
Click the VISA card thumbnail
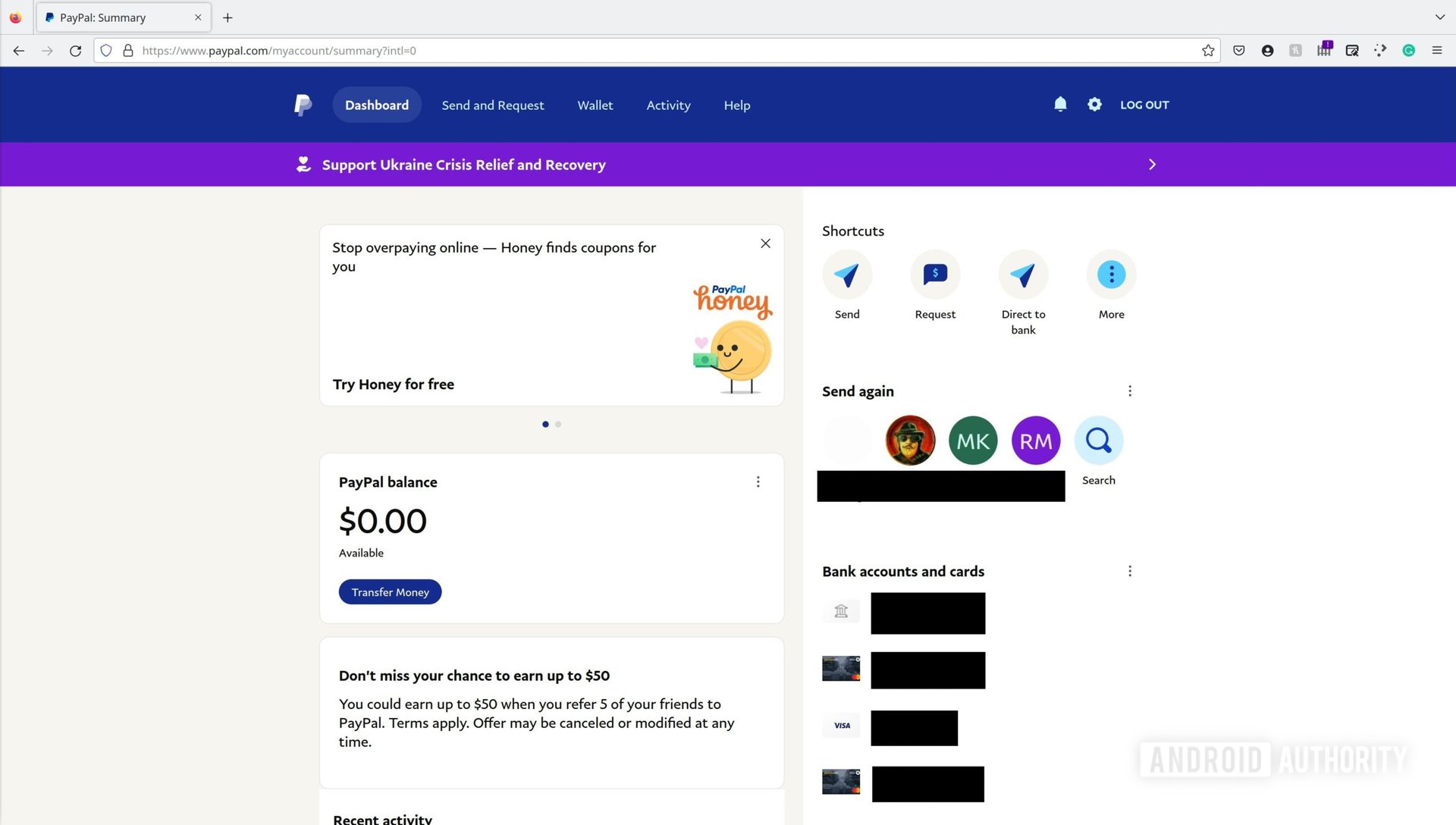click(842, 726)
